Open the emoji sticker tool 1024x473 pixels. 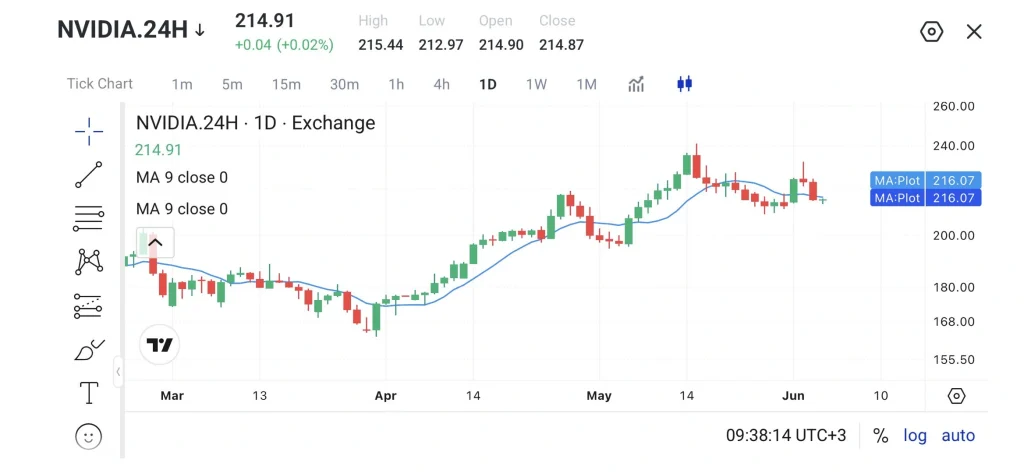point(89,436)
